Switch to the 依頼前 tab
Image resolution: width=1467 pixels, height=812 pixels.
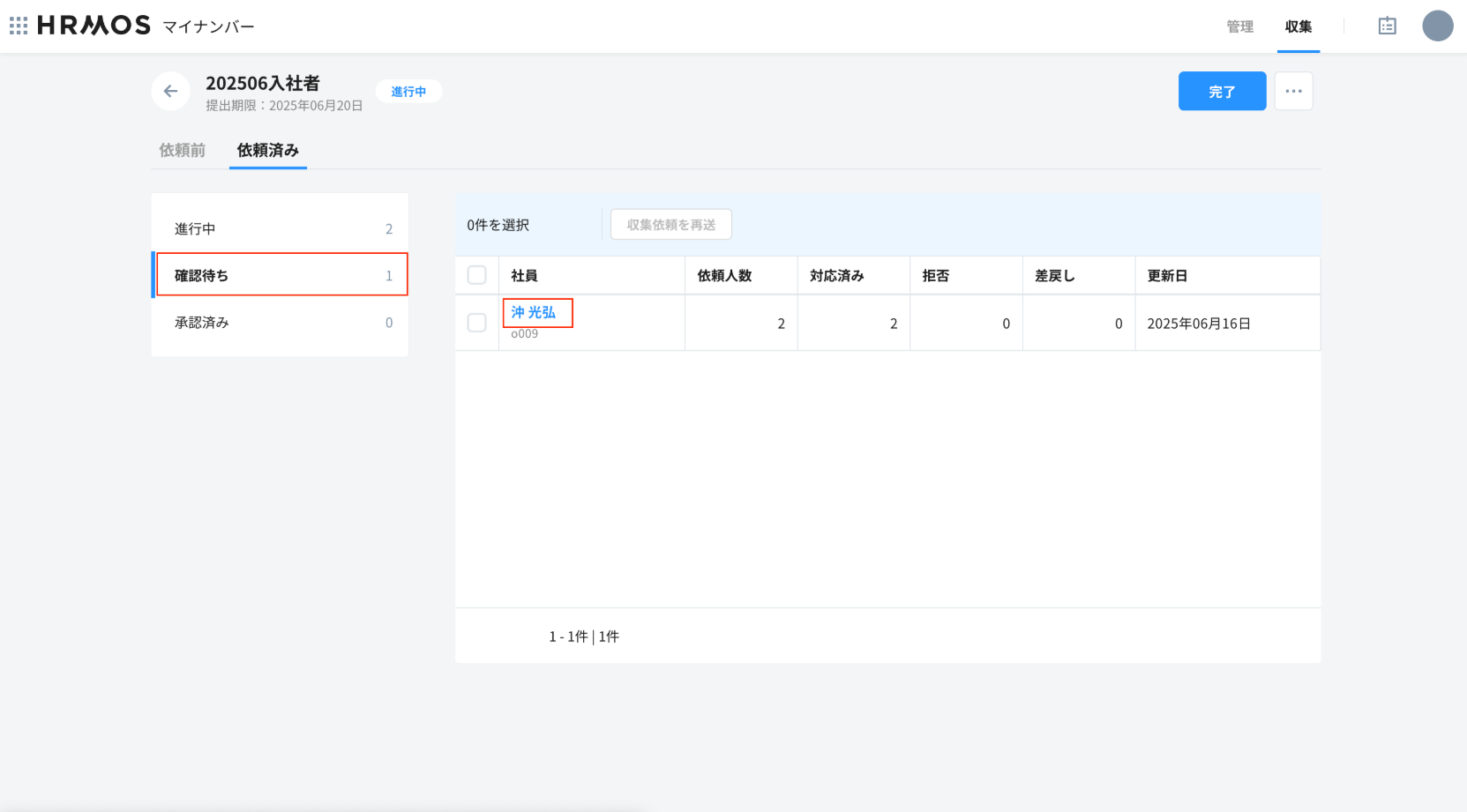(182, 150)
